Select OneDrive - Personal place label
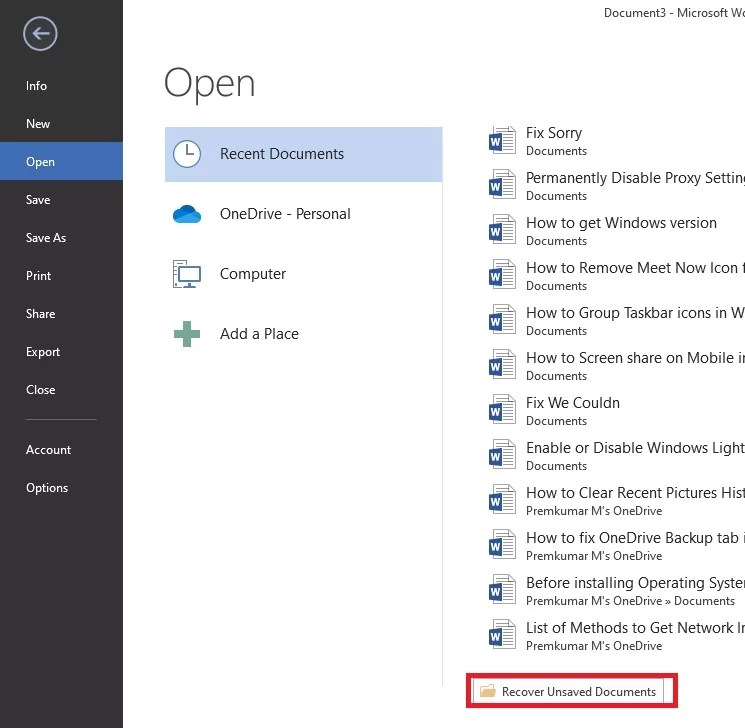745x728 pixels. coord(285,214)
